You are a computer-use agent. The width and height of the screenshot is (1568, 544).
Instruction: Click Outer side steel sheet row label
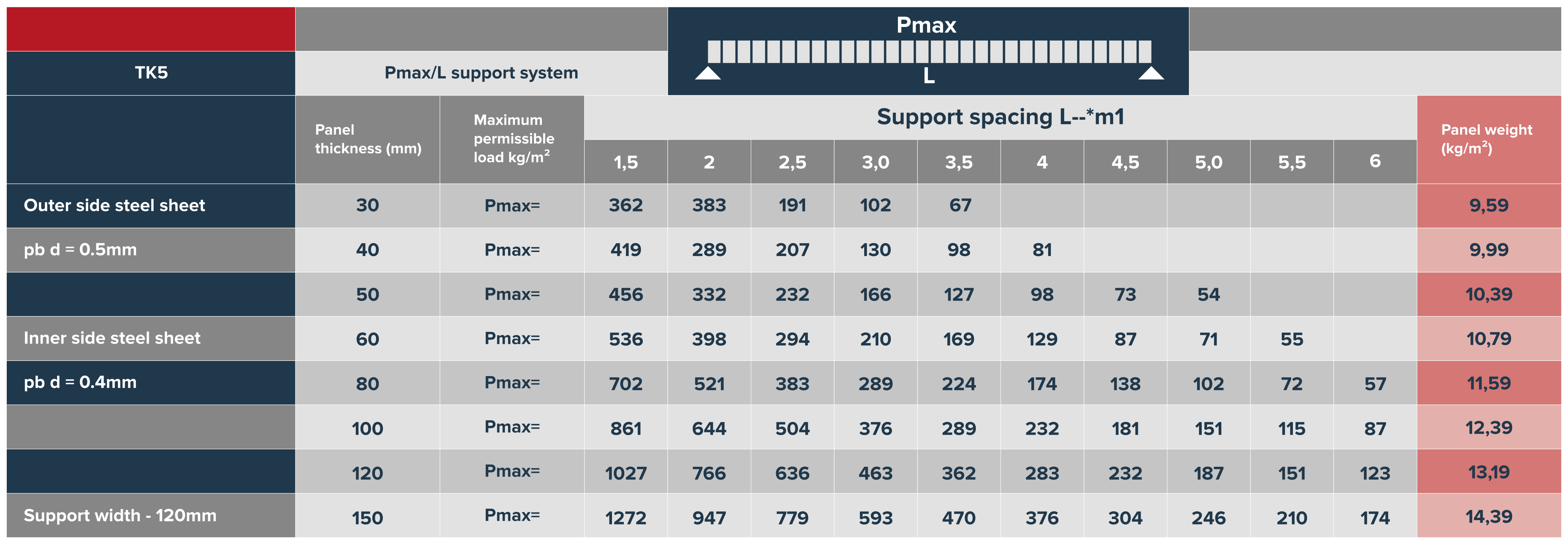(x=114, y=205)
